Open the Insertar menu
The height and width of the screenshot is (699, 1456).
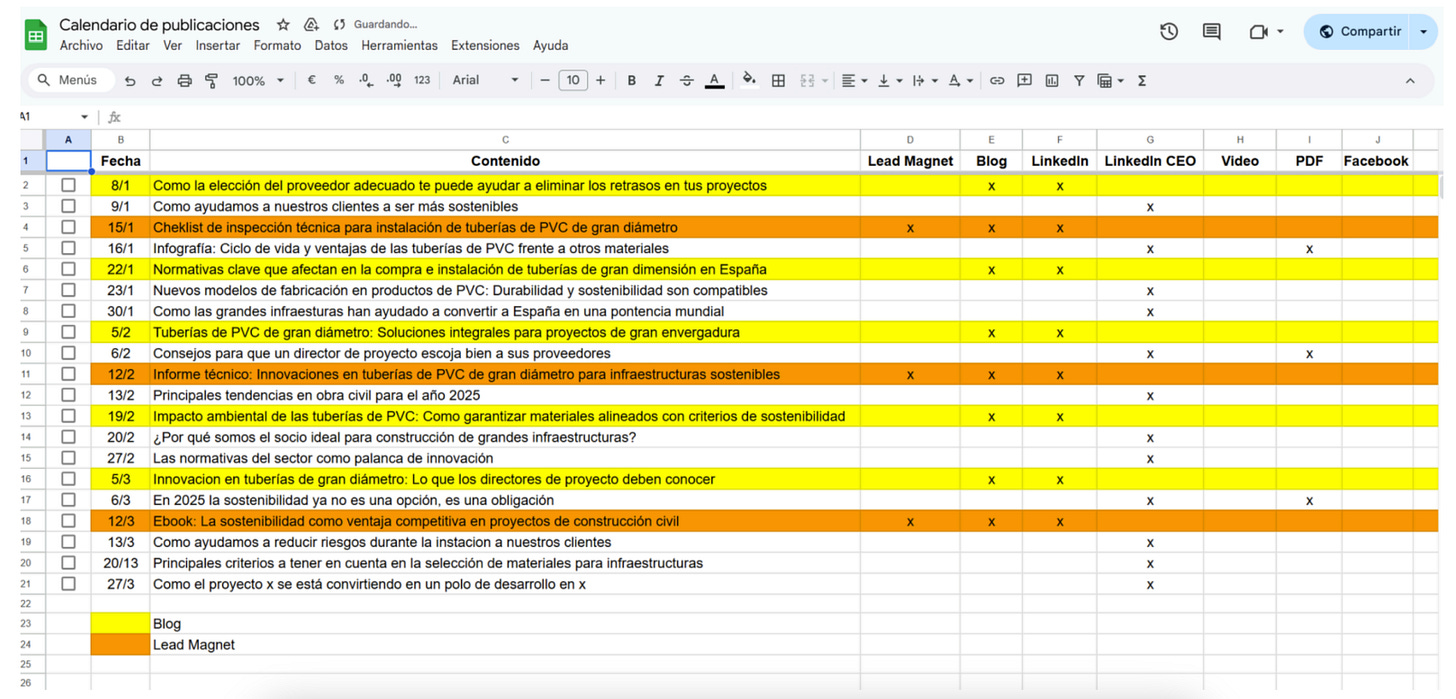click(218, 46)
